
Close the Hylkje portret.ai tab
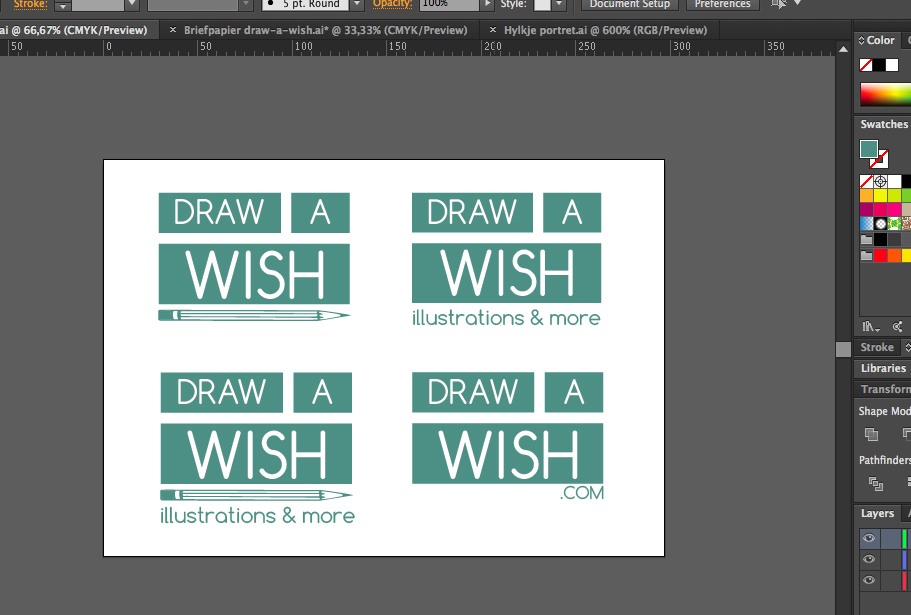click(x=493, y=30)
